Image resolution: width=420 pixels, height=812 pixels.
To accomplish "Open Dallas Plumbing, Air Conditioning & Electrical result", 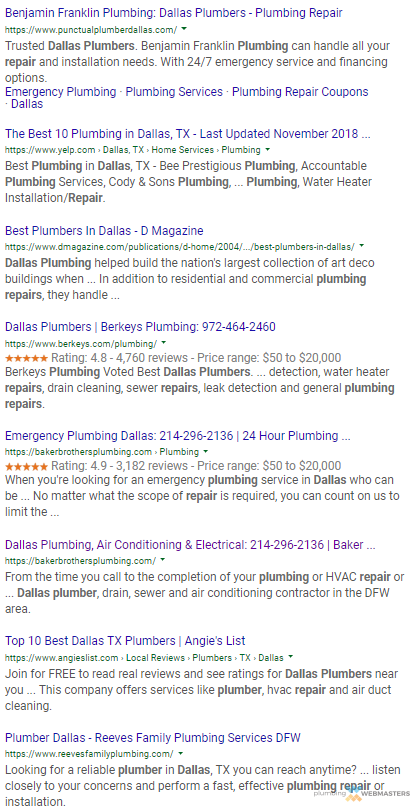I will click(190, 545).
